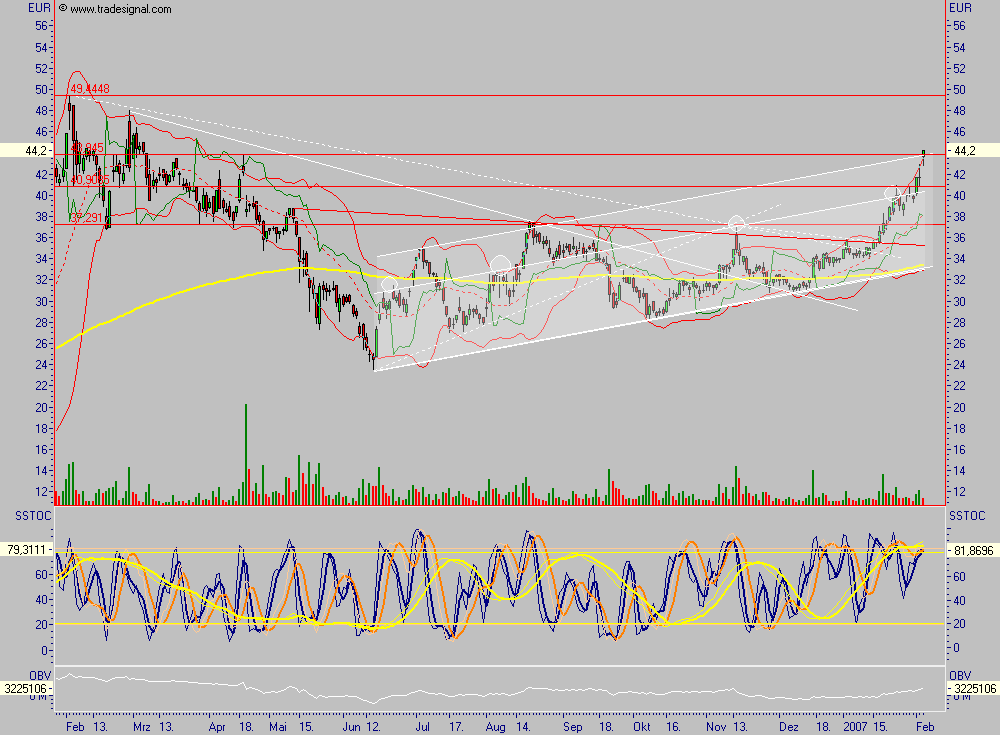Click the 24 tick on left price axis
Image resolution: width=1000 pixels, height=735 pixels.
tap(41, 365)
